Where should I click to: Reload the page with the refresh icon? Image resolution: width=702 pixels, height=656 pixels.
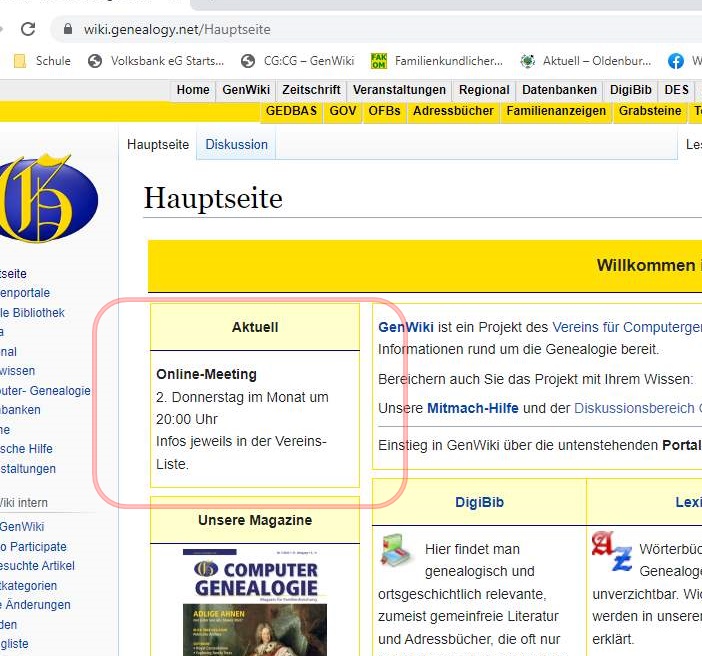tap(28, 29)
